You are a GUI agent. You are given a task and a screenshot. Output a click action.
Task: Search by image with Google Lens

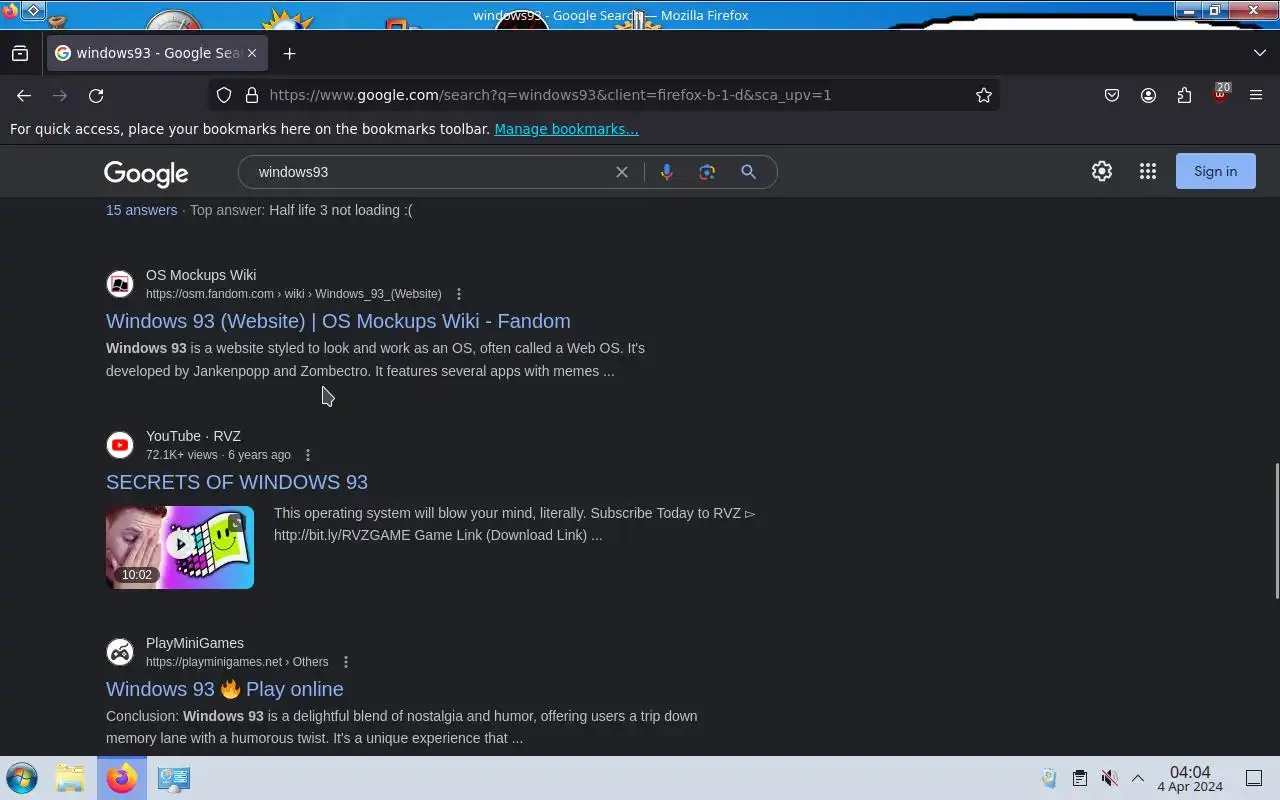[x=707, y=172]
